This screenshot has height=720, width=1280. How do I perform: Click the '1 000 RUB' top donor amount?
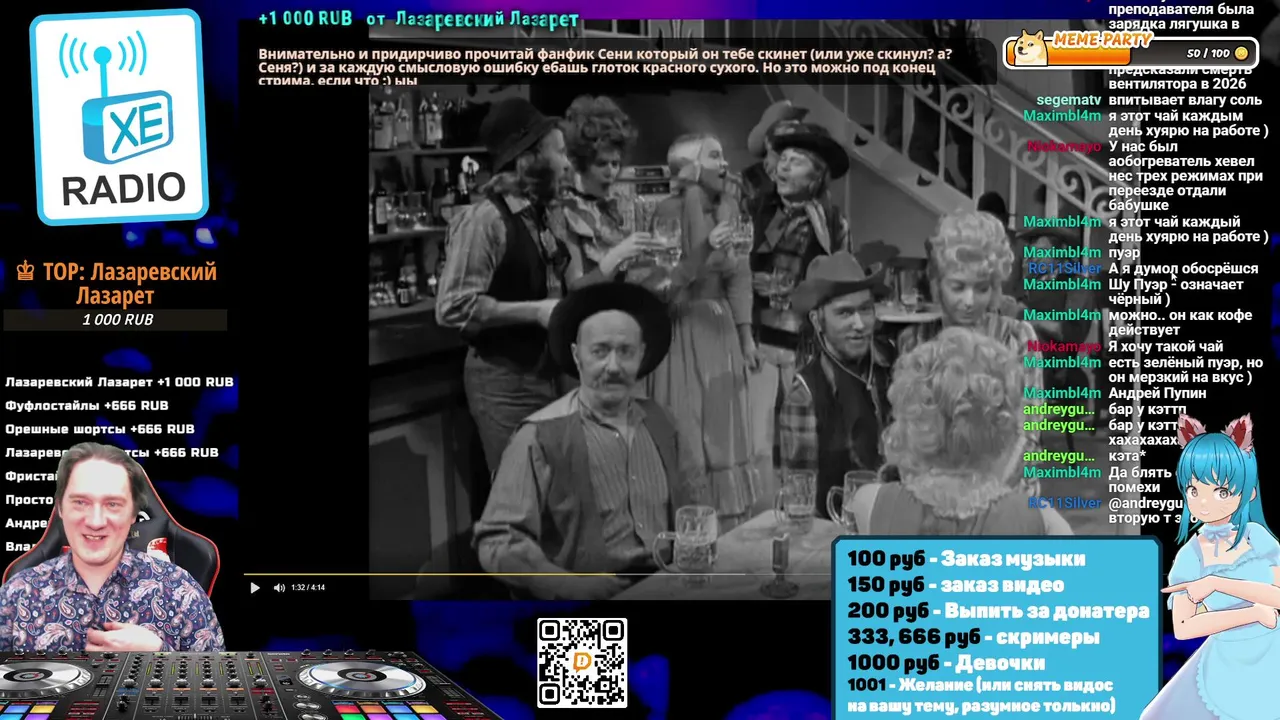(x=117, y=320)
